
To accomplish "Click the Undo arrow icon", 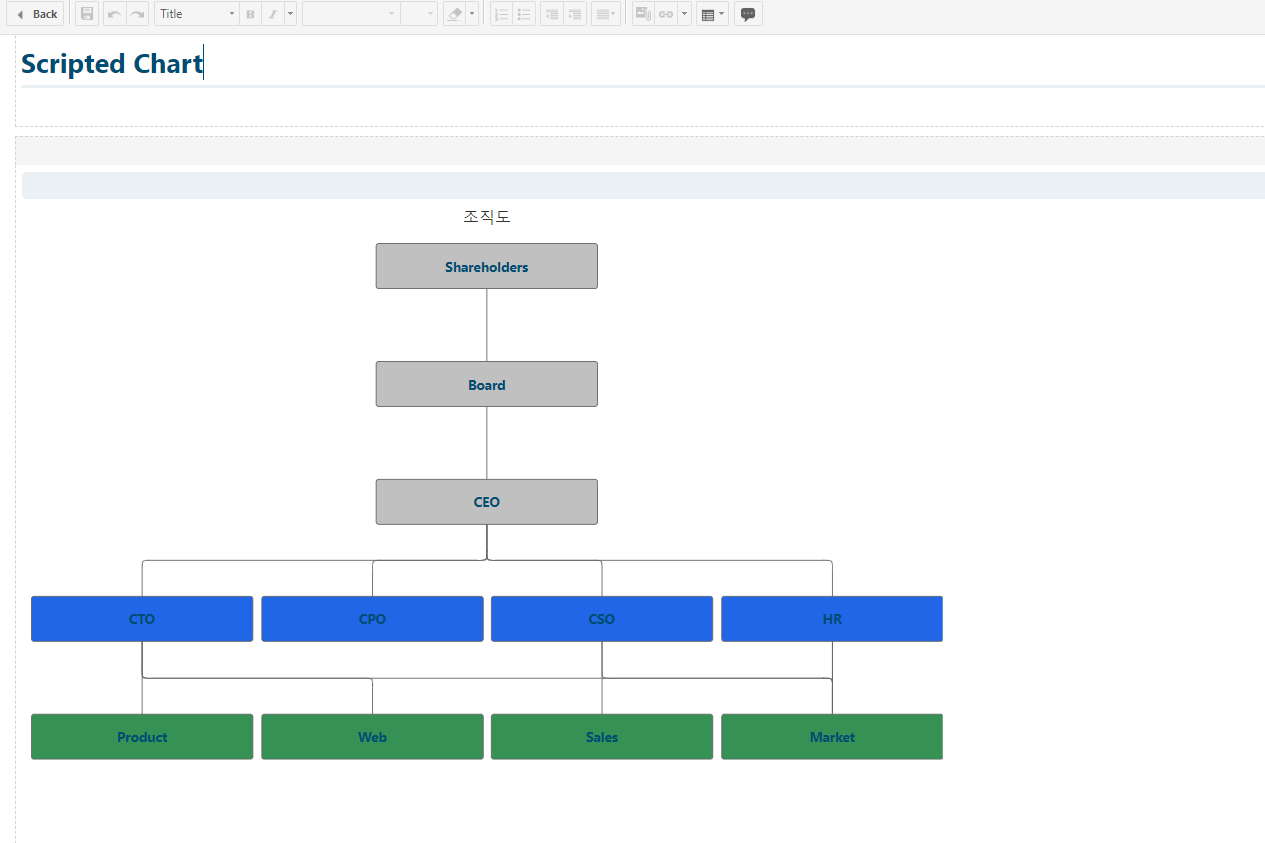I will click(114, 14).
